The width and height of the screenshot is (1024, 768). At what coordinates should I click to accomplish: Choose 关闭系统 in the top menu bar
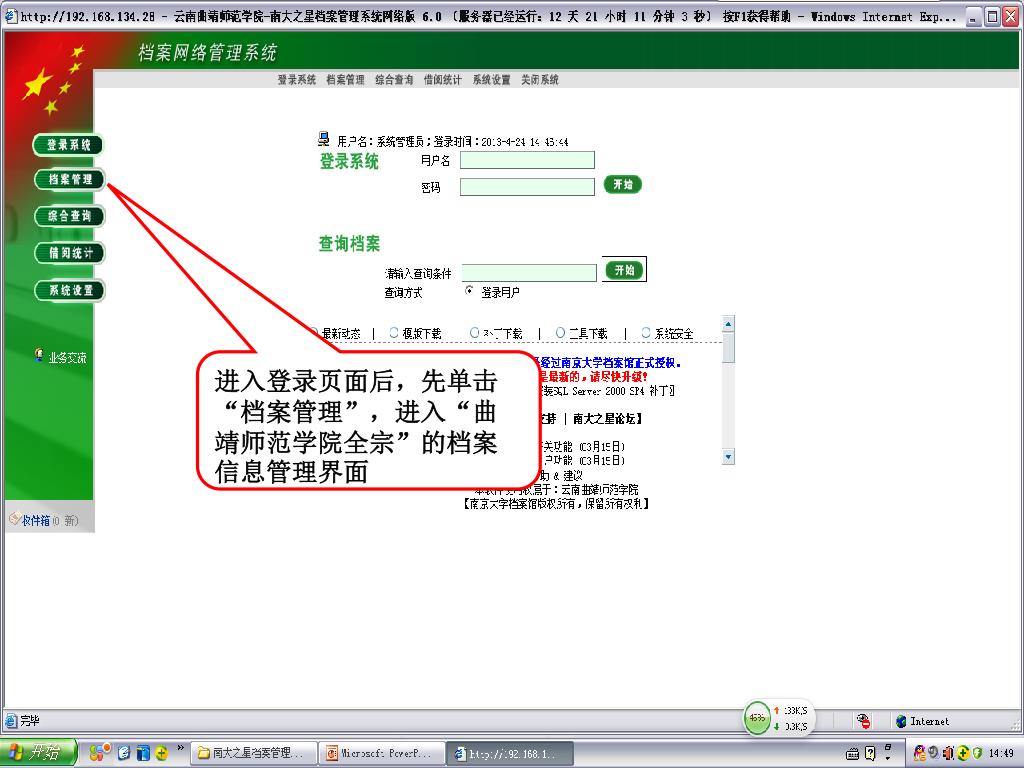[x=540, y=80]
